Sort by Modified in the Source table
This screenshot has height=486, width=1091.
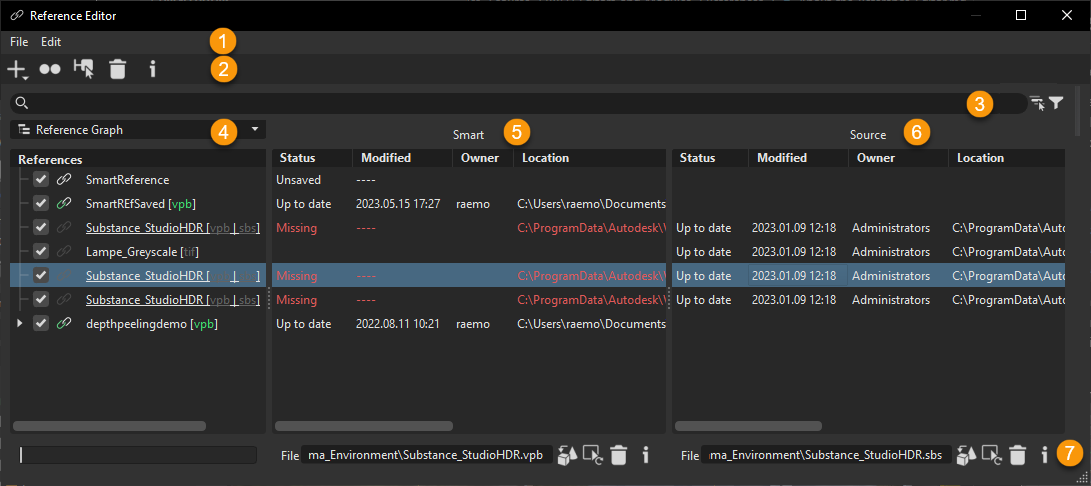798,158
